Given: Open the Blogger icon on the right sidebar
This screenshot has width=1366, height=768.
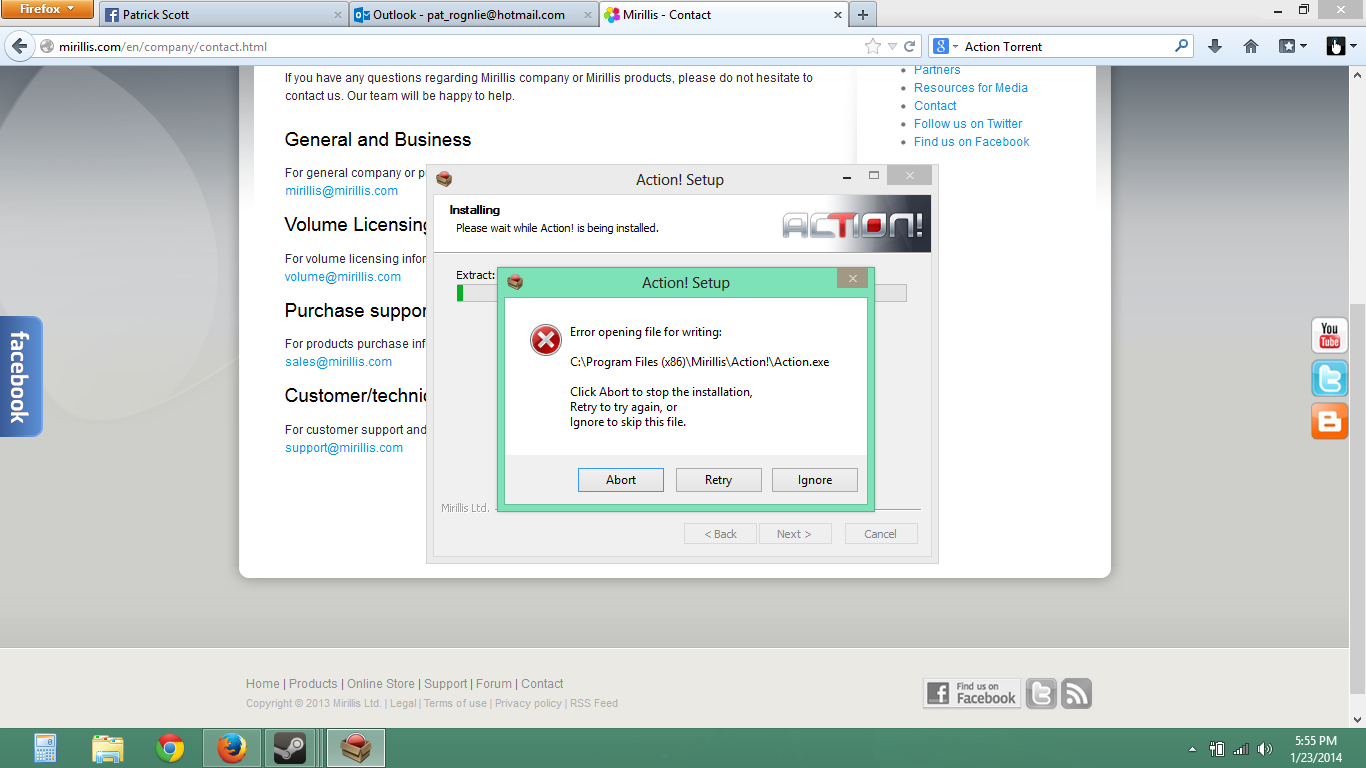Looking at the screenshot, I should coord(1329,422).
